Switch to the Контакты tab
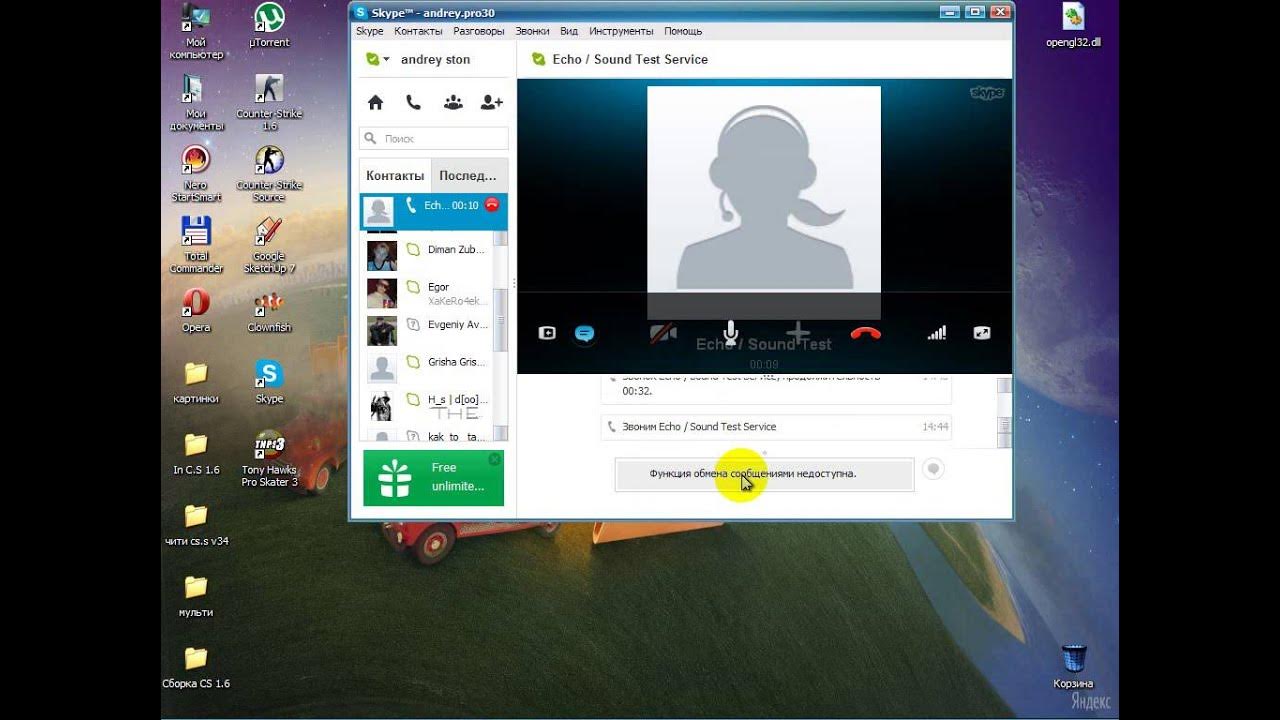 (395, 175)
